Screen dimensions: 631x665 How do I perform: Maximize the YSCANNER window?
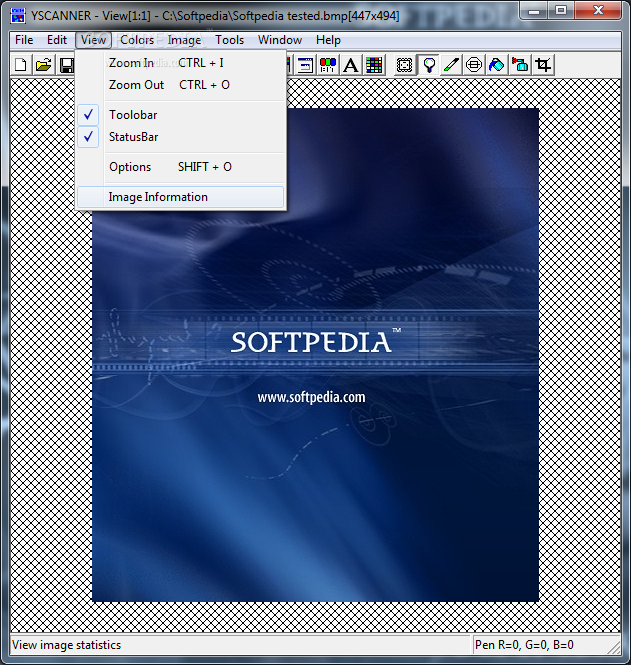coord(561,11)
